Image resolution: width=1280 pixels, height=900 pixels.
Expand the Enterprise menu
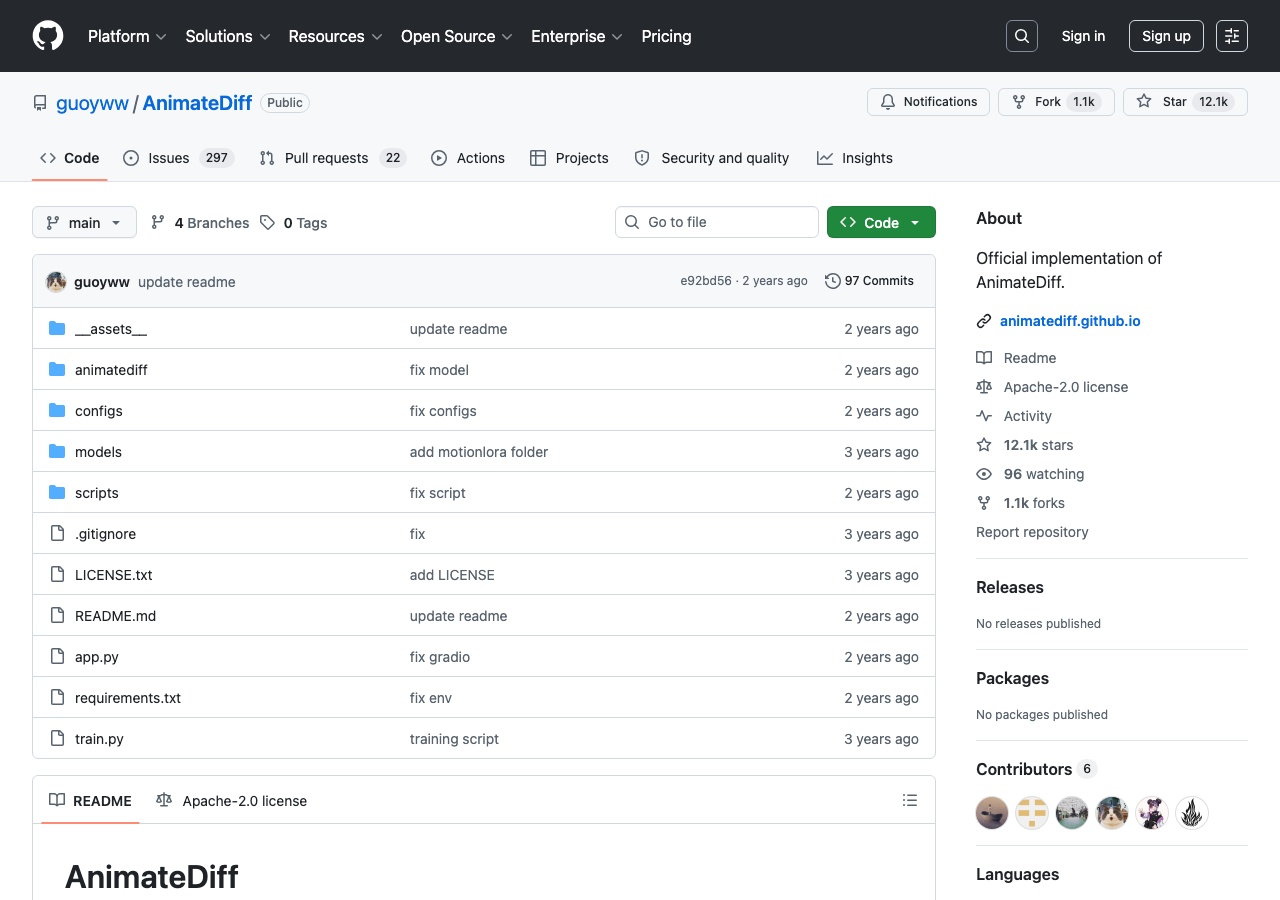pos(577,36)
